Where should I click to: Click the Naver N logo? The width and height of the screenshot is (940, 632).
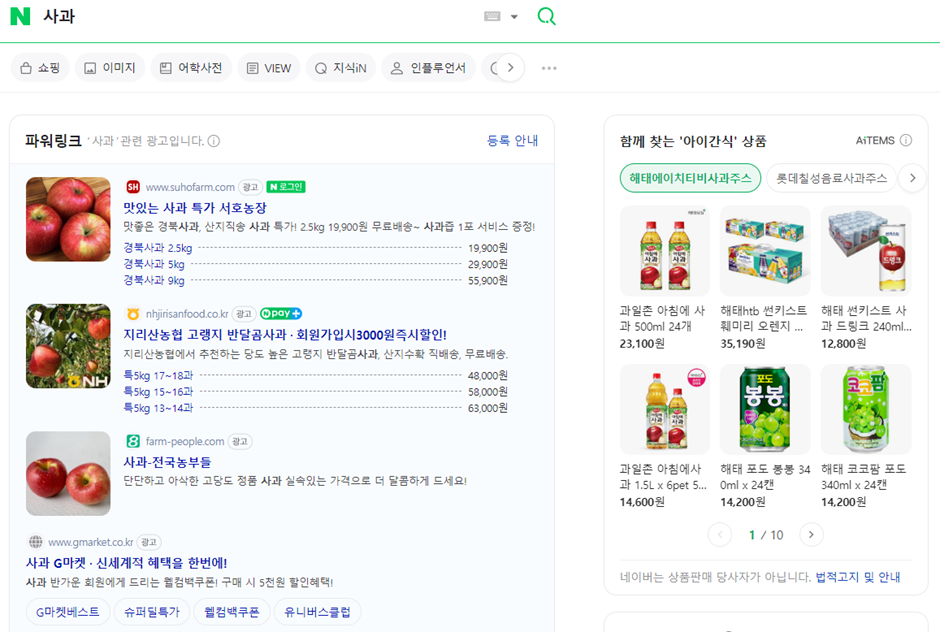(20, 16)
